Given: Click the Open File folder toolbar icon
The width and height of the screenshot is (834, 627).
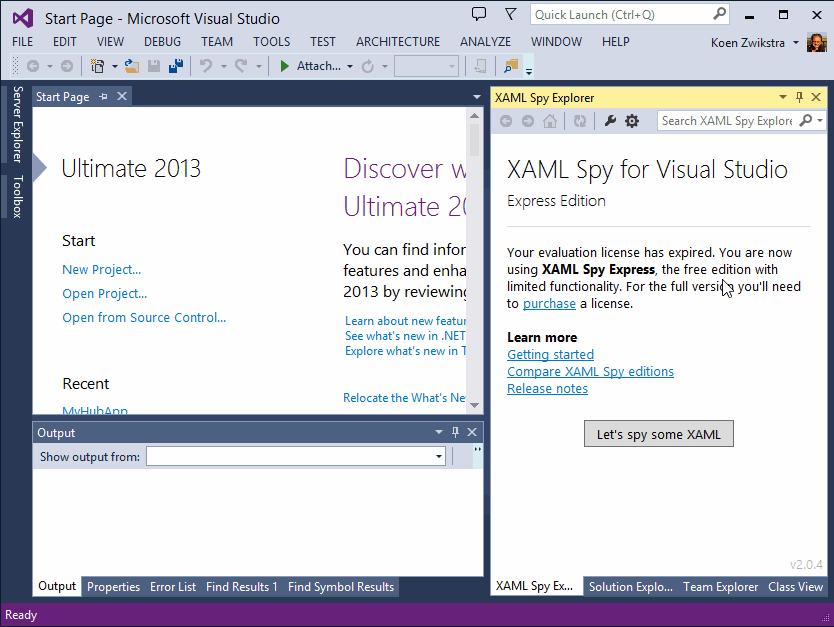Looking at the screenshot, I should pyautogui.click(x=131, y=66).
